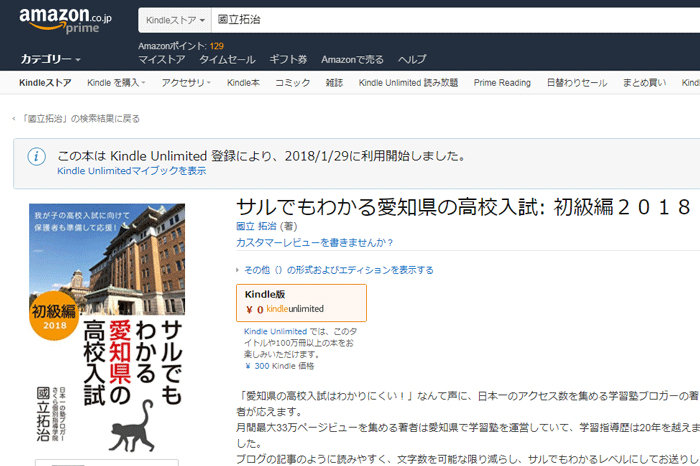Open the ヘルプ page
This screenshot has width=700, height=466.
point(412,59)
